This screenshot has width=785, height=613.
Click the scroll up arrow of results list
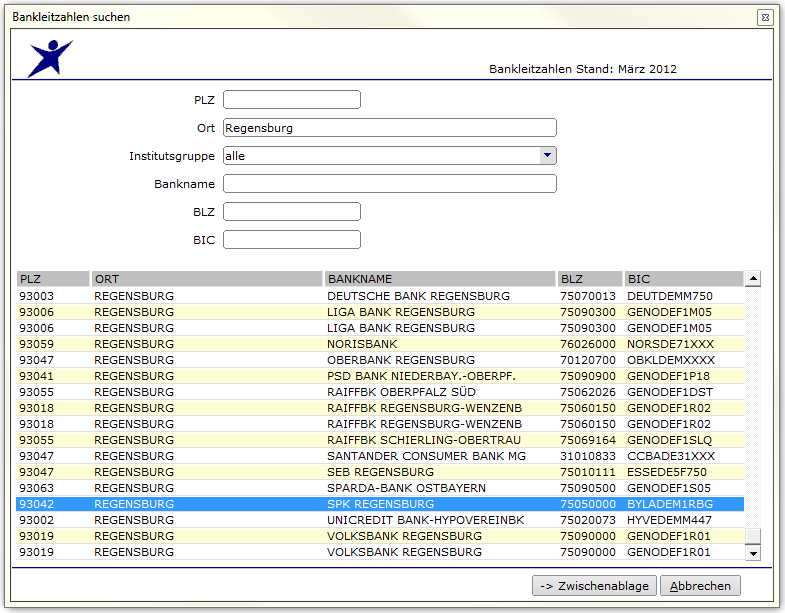[x=752, y=278]
